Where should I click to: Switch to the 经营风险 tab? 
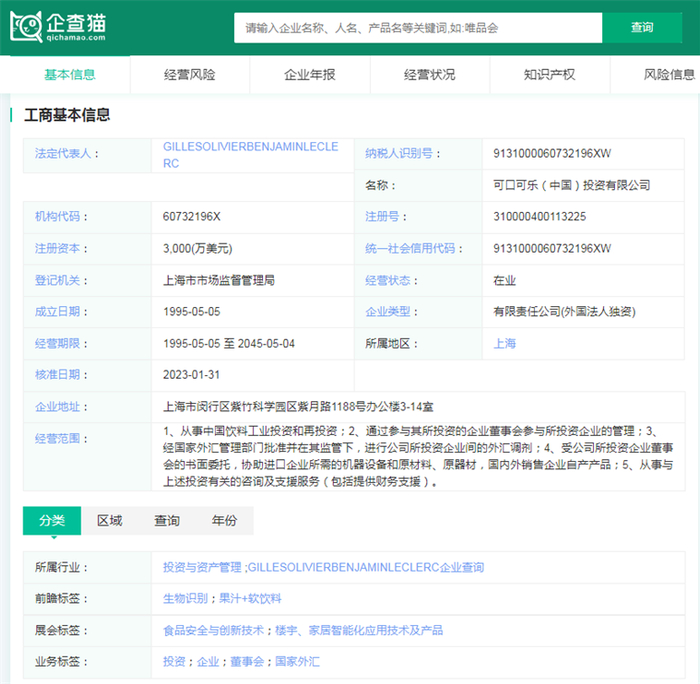click(x=190, y=75)
